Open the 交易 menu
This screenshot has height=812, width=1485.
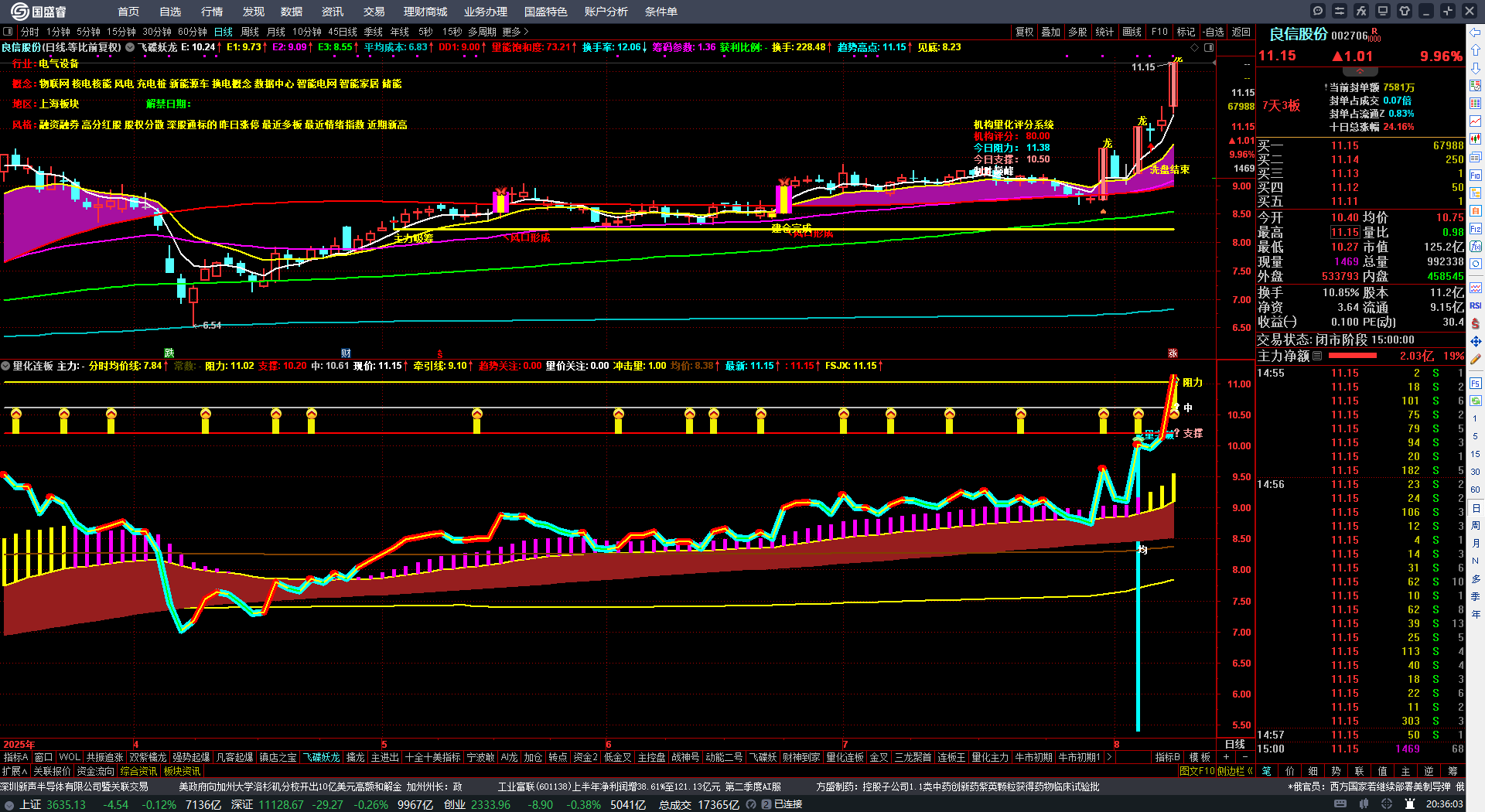pyautogui.click(x=374, y=12)
